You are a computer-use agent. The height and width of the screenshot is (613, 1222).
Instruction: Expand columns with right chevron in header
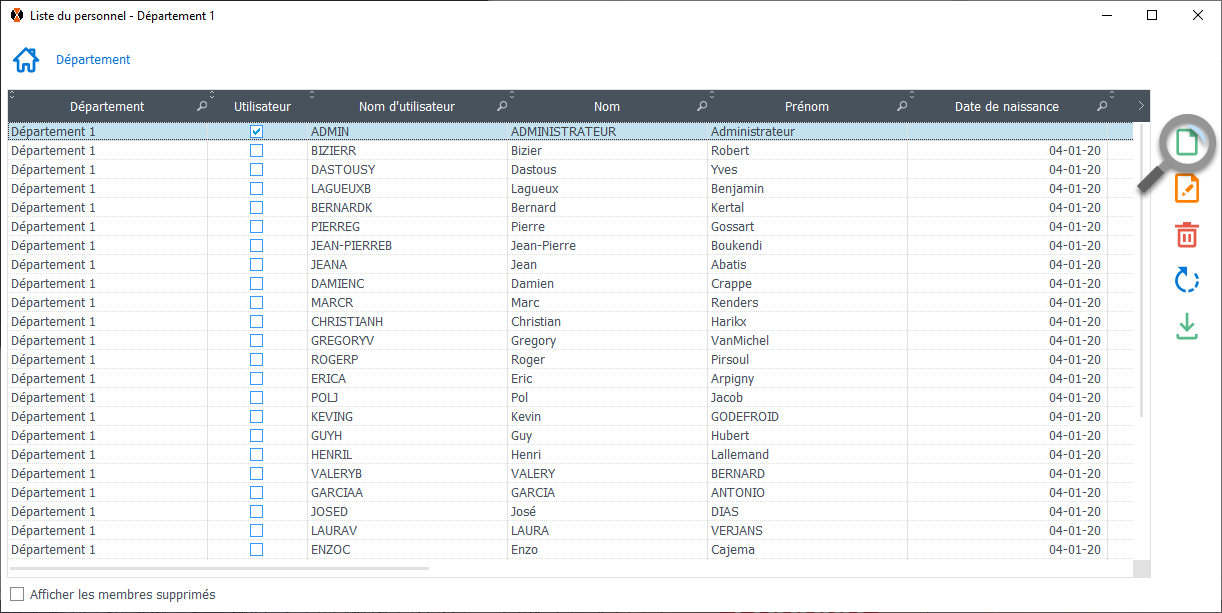[1141, 105]
